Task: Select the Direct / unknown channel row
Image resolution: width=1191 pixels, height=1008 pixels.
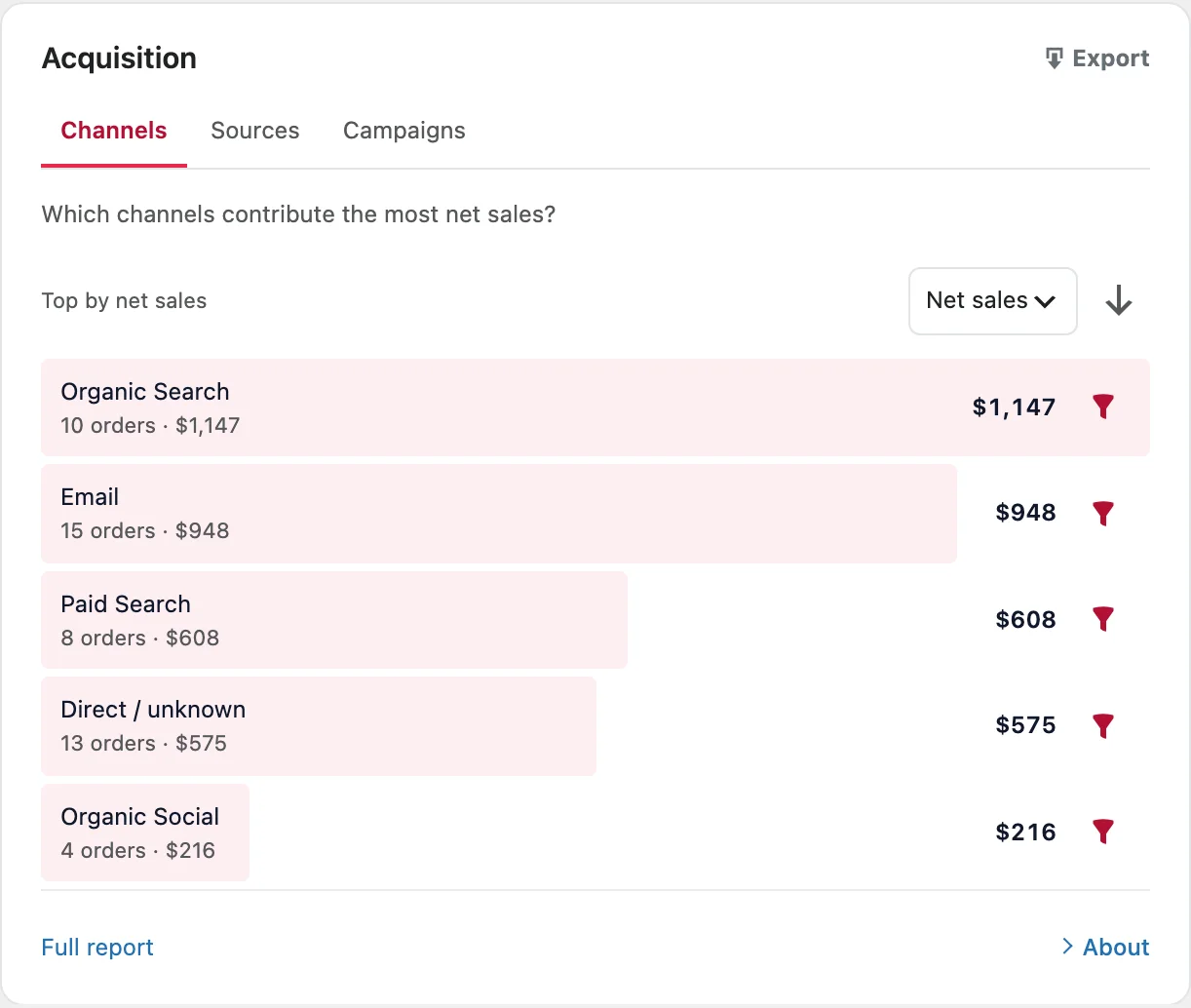Action: [595, 726]
